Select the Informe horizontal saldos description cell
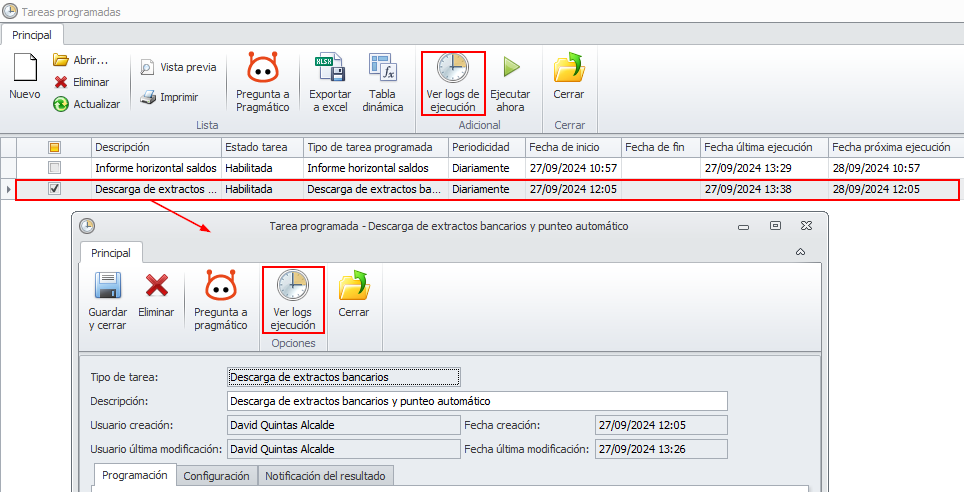Screen dimensions: 964x492 (157, 167)
